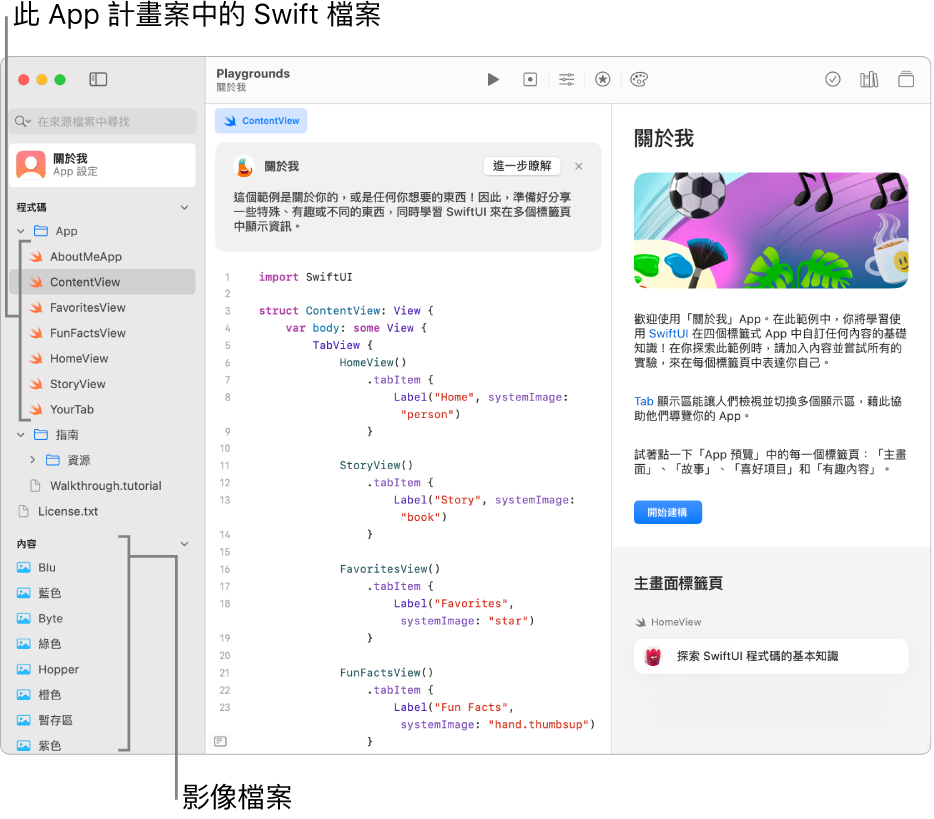Open the palette toolbar icon
This screenshot has width=934, height=819.
pos(639,79)
